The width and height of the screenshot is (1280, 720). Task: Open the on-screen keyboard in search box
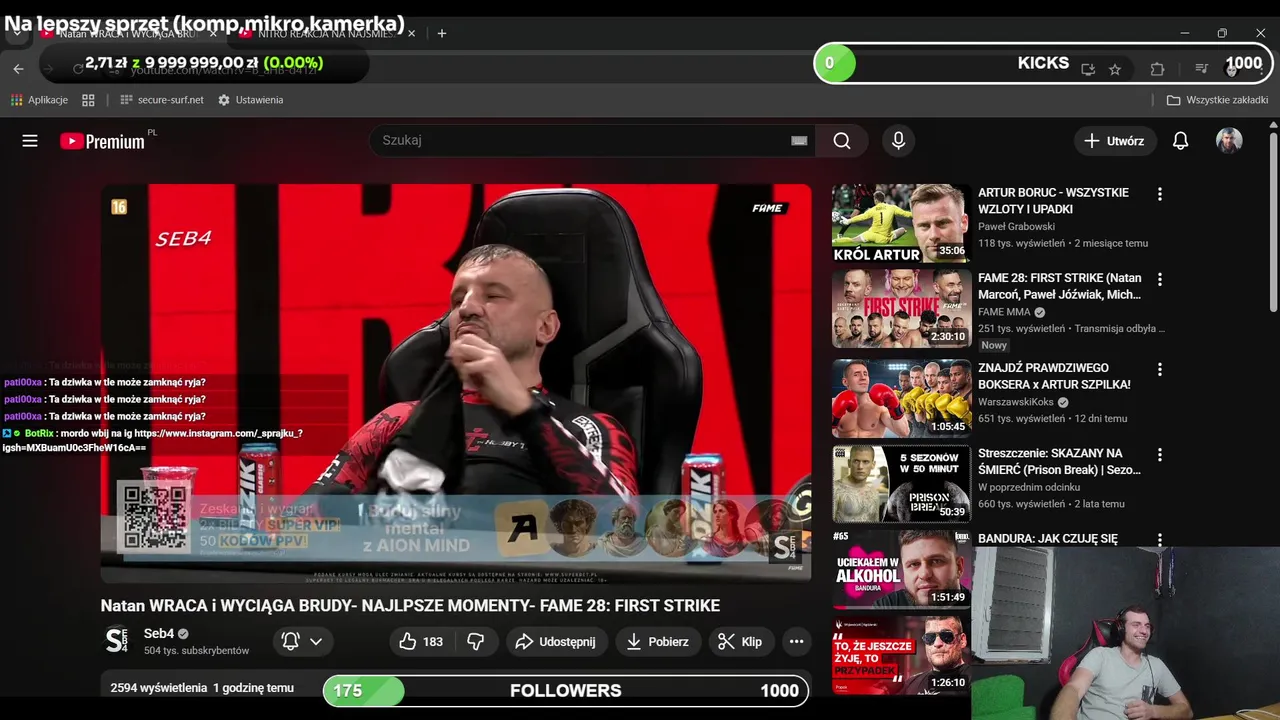tap(798, 141)
